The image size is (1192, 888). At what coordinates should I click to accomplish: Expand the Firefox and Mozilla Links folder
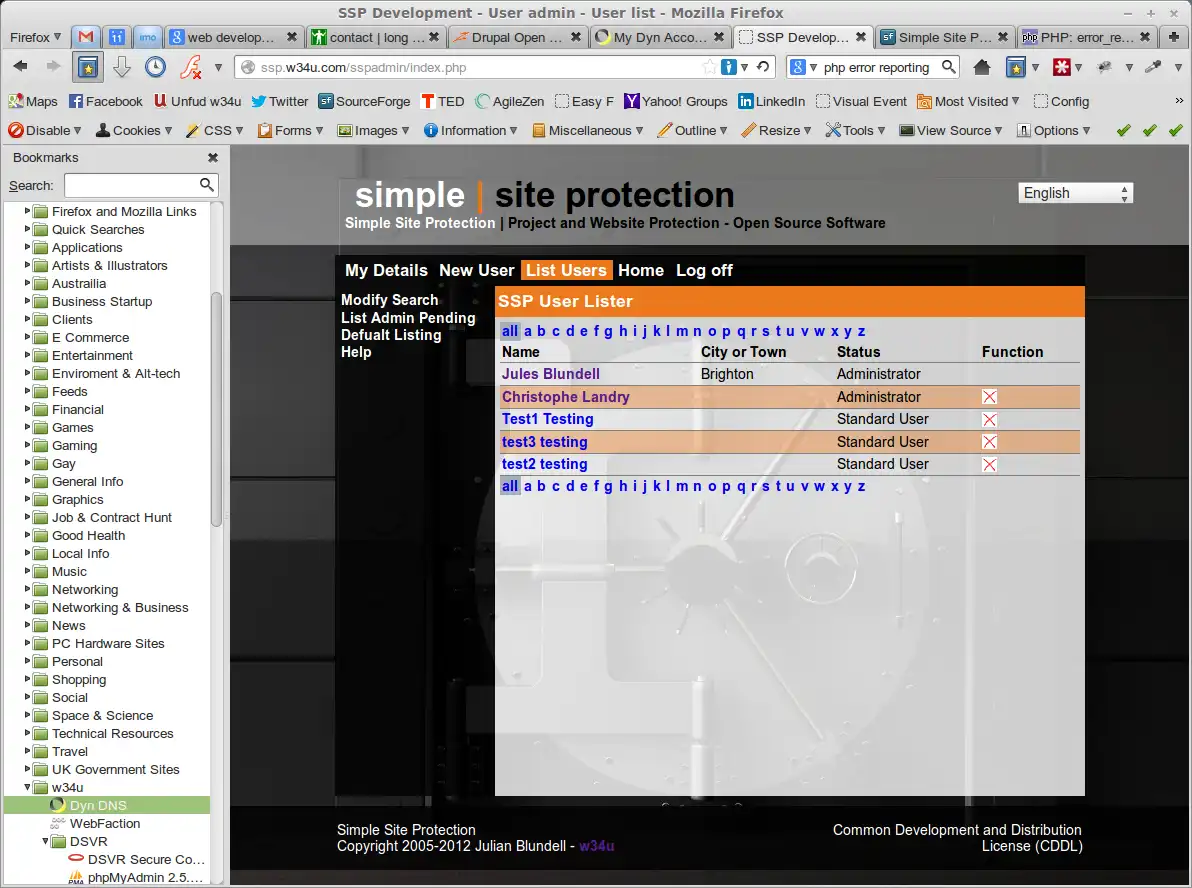coord(27,211)
